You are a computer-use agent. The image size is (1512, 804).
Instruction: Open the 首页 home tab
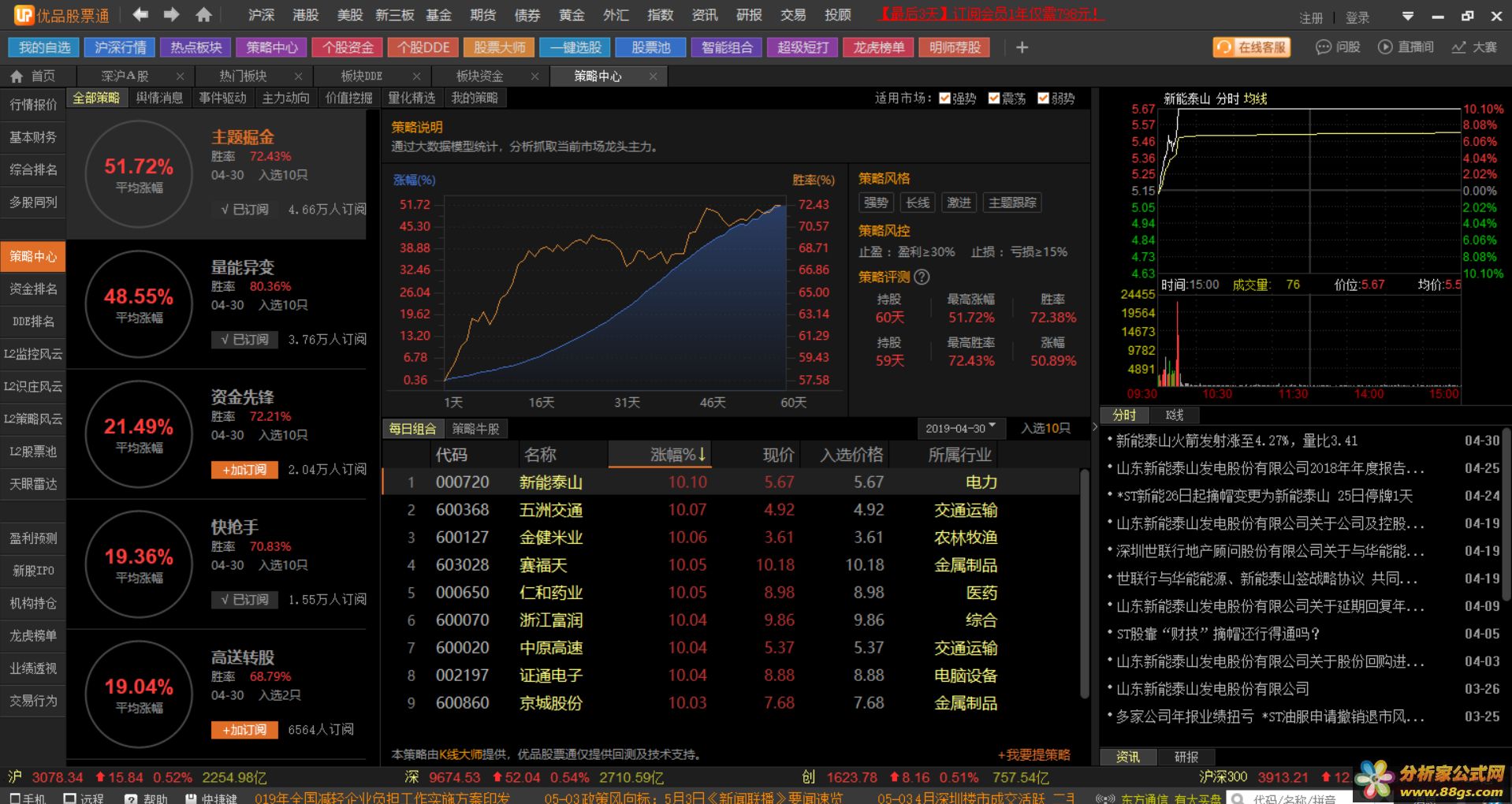34,76
